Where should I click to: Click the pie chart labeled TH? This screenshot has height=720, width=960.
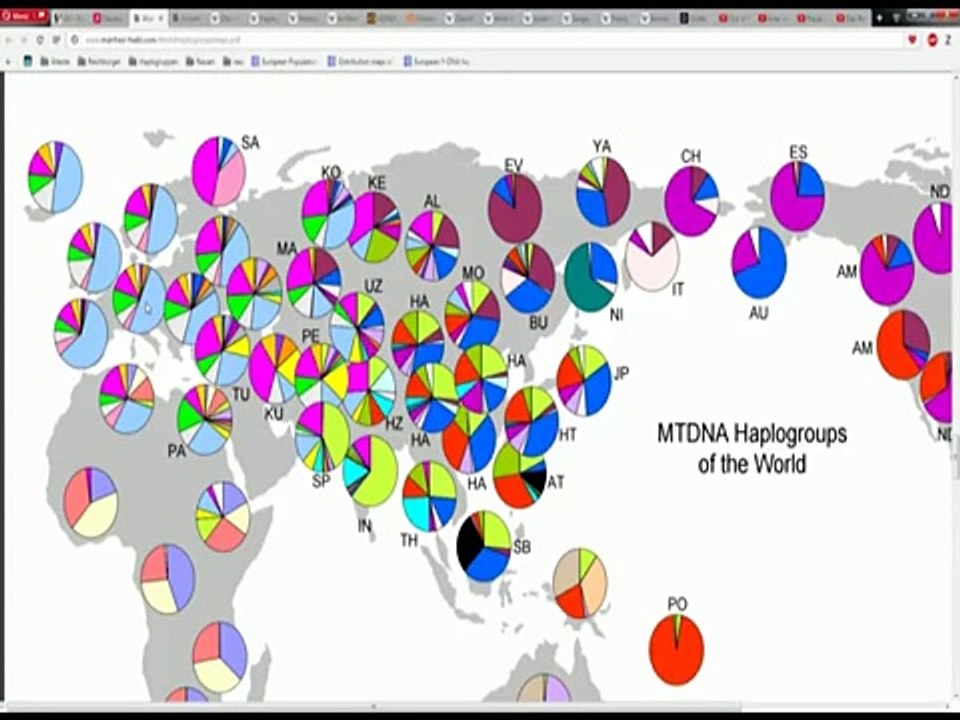click(430, 496)
